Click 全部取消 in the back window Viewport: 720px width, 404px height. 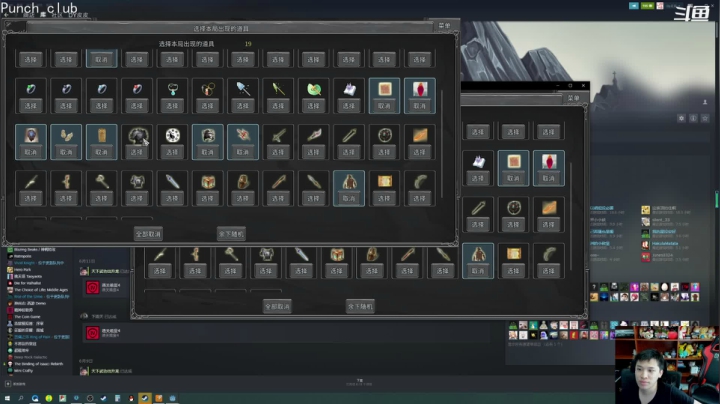click(x=277, y=306)
